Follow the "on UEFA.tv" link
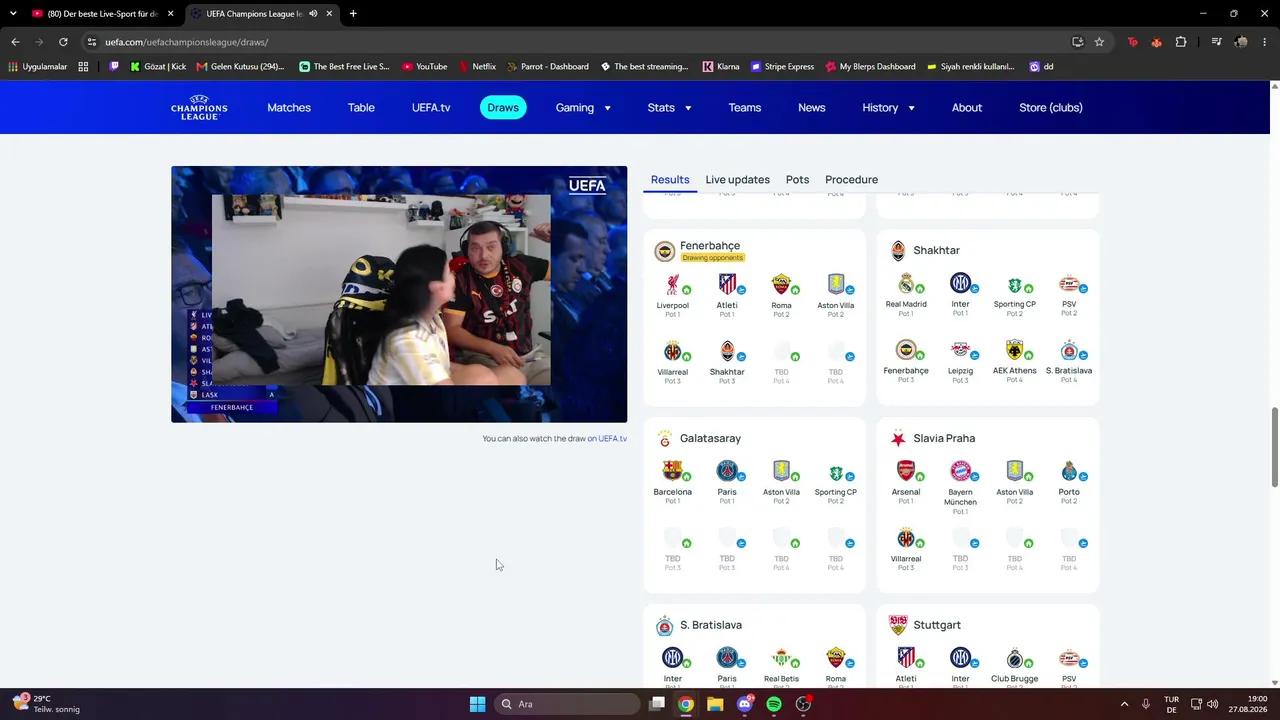The width and height of the screenshot is (1280, 720). click(x=607, y=439)
